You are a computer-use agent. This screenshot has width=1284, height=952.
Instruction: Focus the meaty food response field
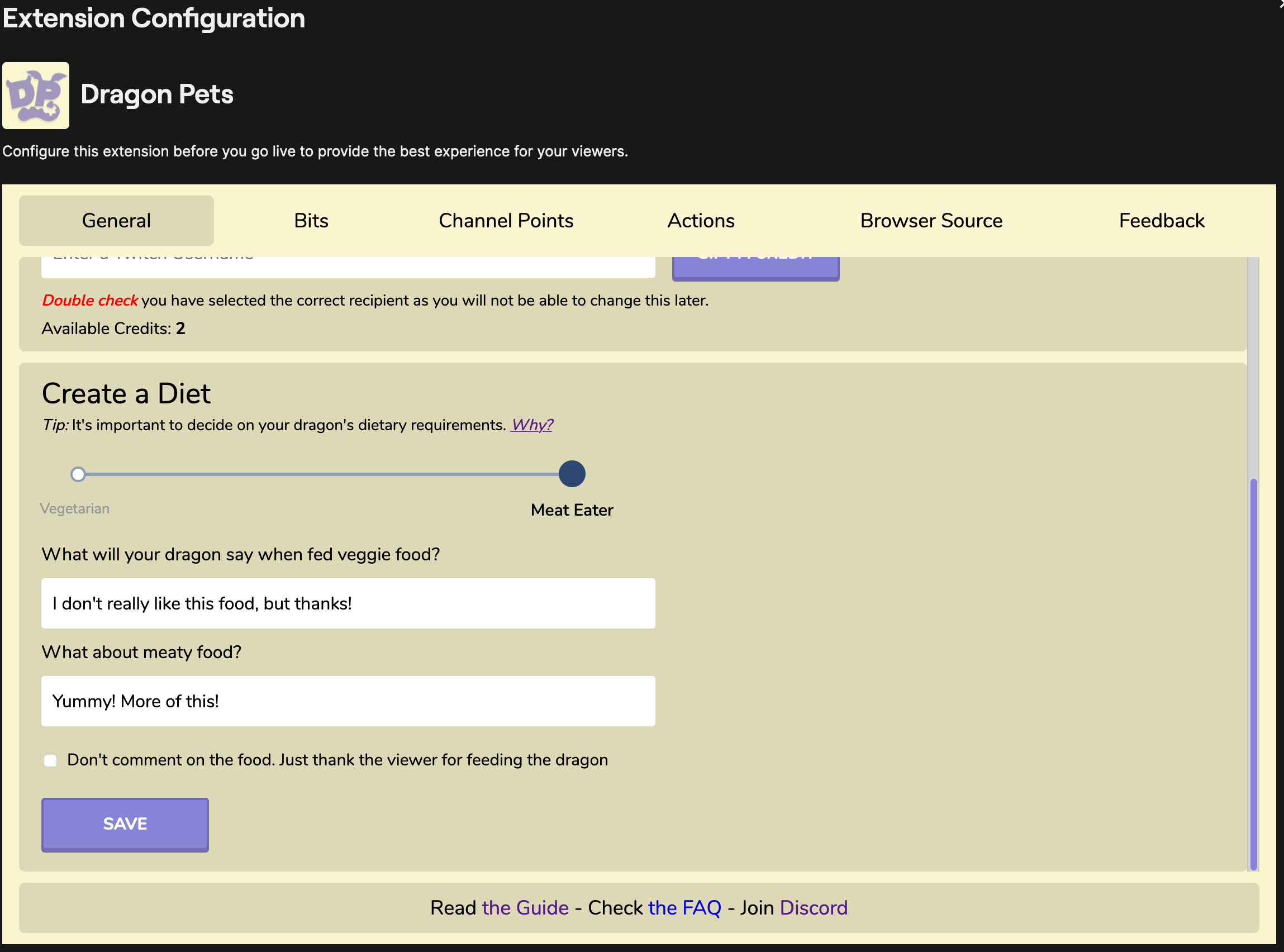tap(348, 701)
